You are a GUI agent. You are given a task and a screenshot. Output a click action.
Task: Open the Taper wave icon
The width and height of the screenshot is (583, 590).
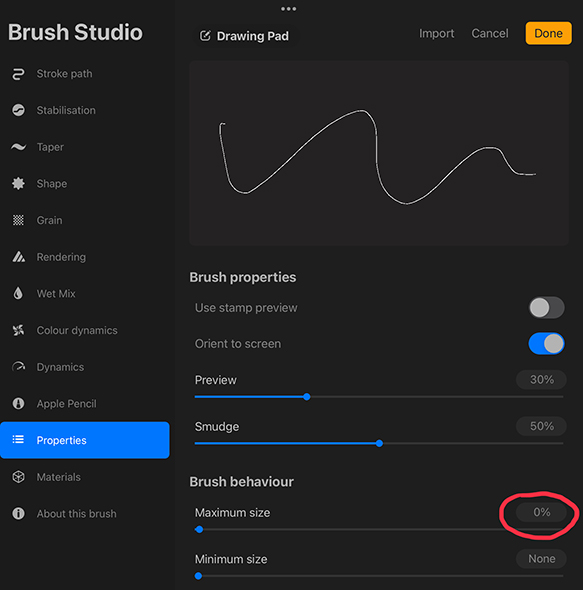click(x=18, y=147)
